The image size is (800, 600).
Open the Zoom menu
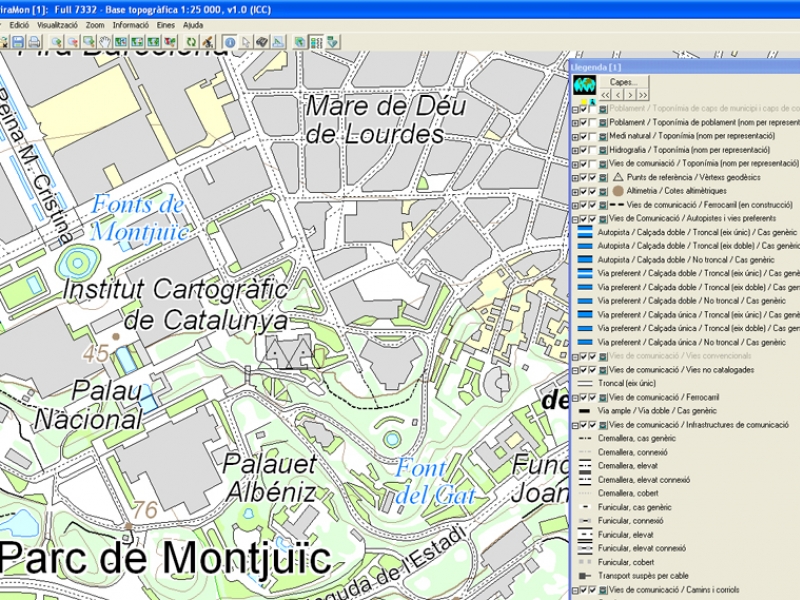click(94, 24)
